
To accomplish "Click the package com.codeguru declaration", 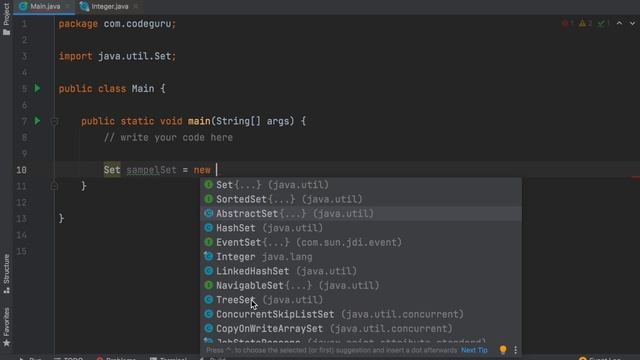I will [x=117, y=24].
